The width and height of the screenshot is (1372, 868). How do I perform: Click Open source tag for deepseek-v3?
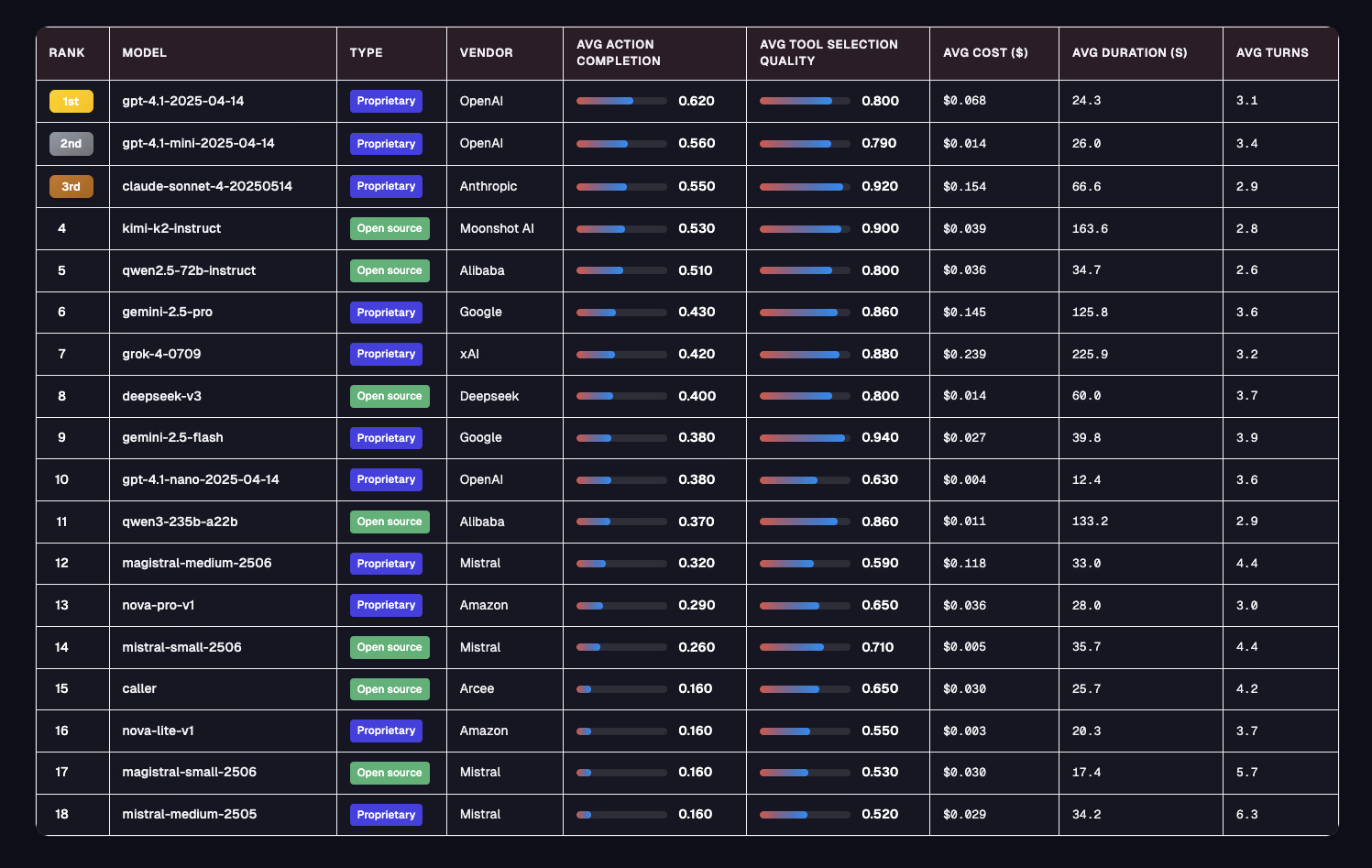[x=390, y=396]
